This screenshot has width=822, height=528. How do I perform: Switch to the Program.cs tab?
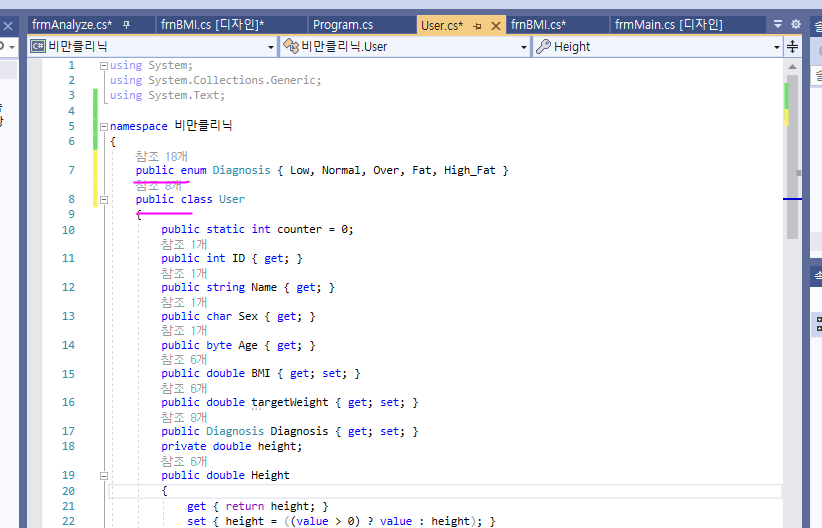(343, 25)
